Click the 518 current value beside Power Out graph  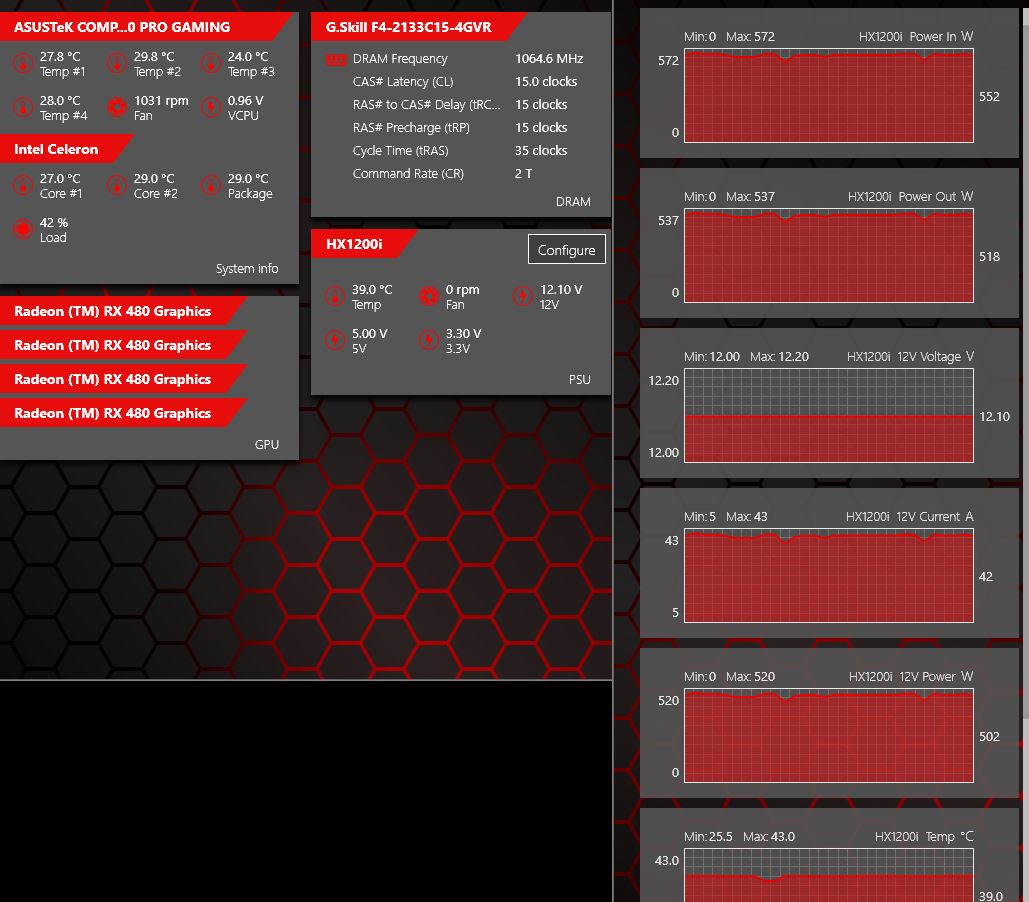(989, 257)
